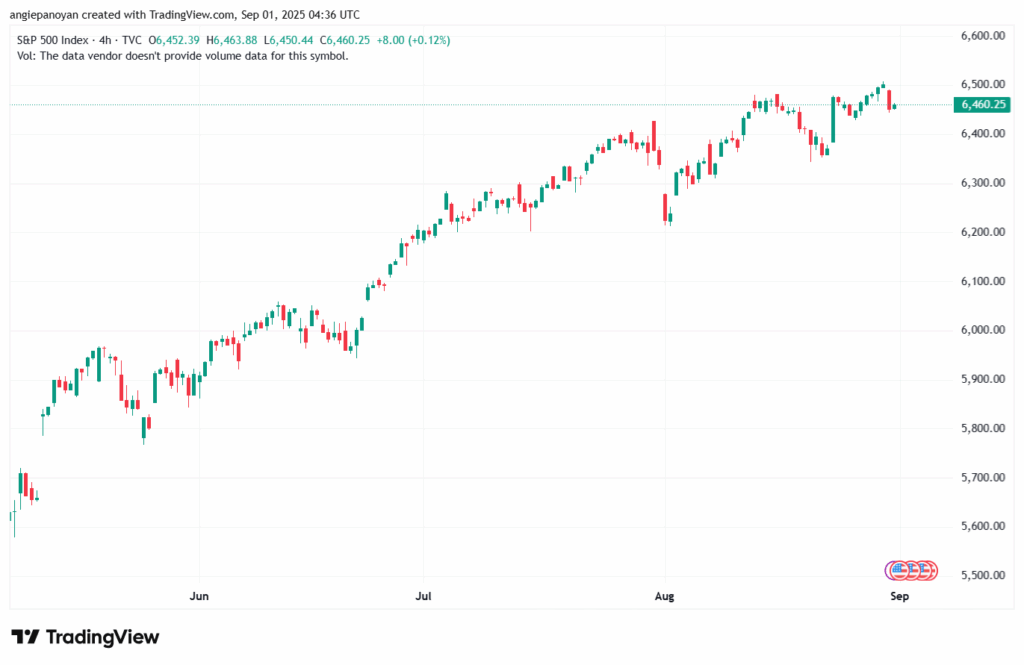Image resolution: width=1024 pixels, height=665 pixels.
Task: Click the TVC data source label
Action: 132,40
